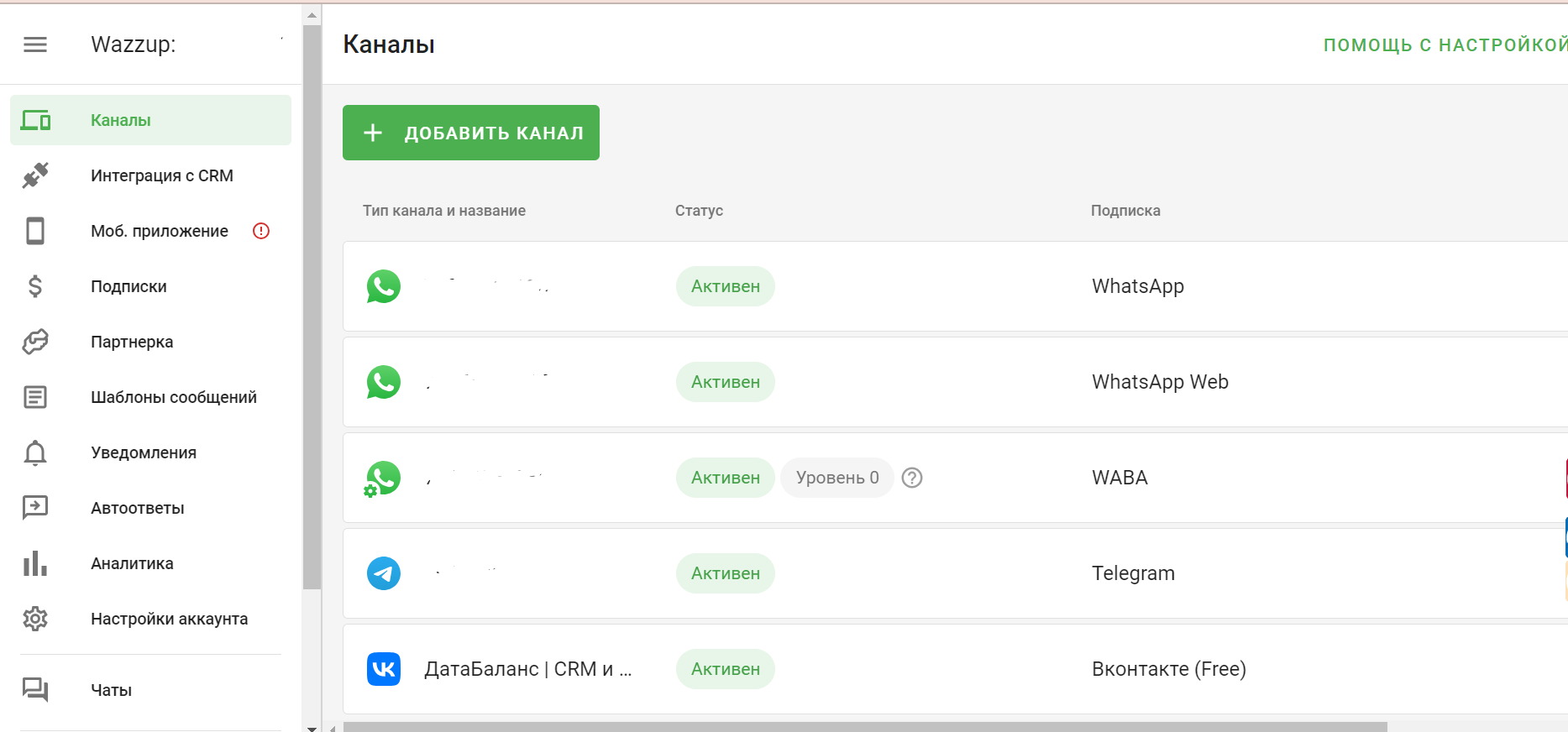Click the bell icon for Уведомления
This screenshot has width=1568, height=732.
tap(35, 452)
